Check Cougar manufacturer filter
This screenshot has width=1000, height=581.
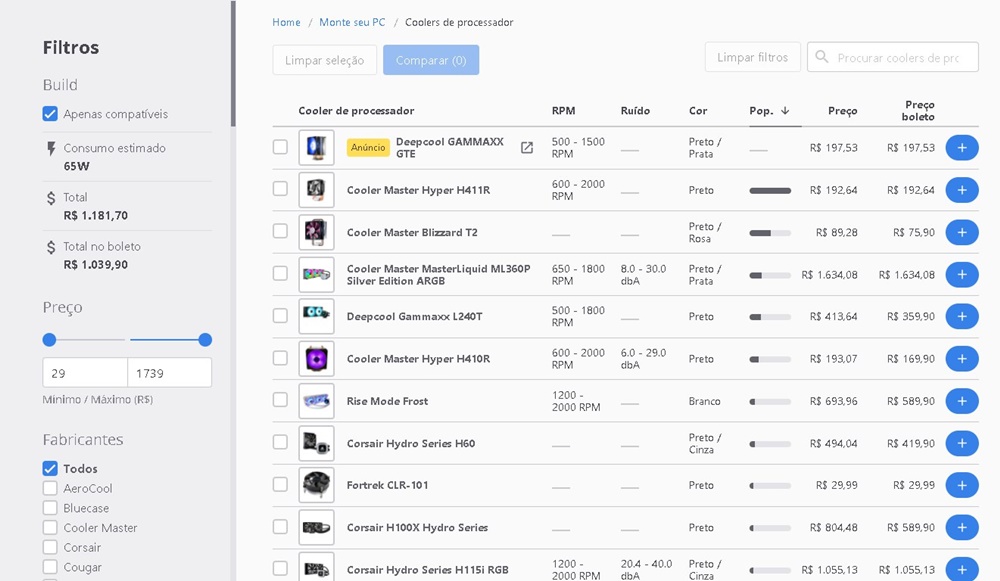(50, 567)
